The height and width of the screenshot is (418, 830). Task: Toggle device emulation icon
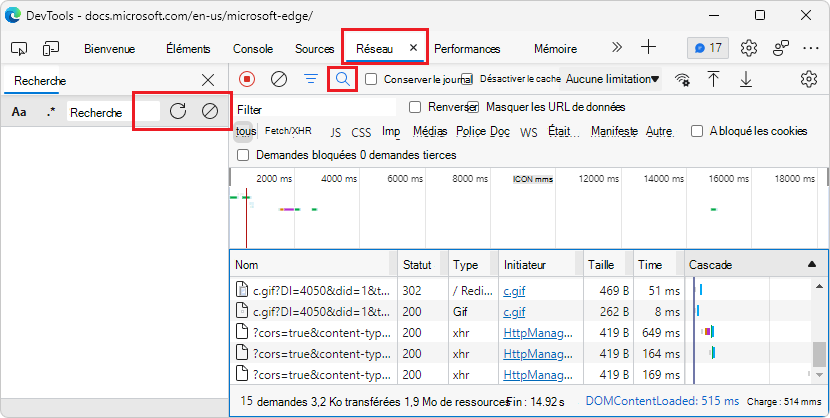[51, 49]
